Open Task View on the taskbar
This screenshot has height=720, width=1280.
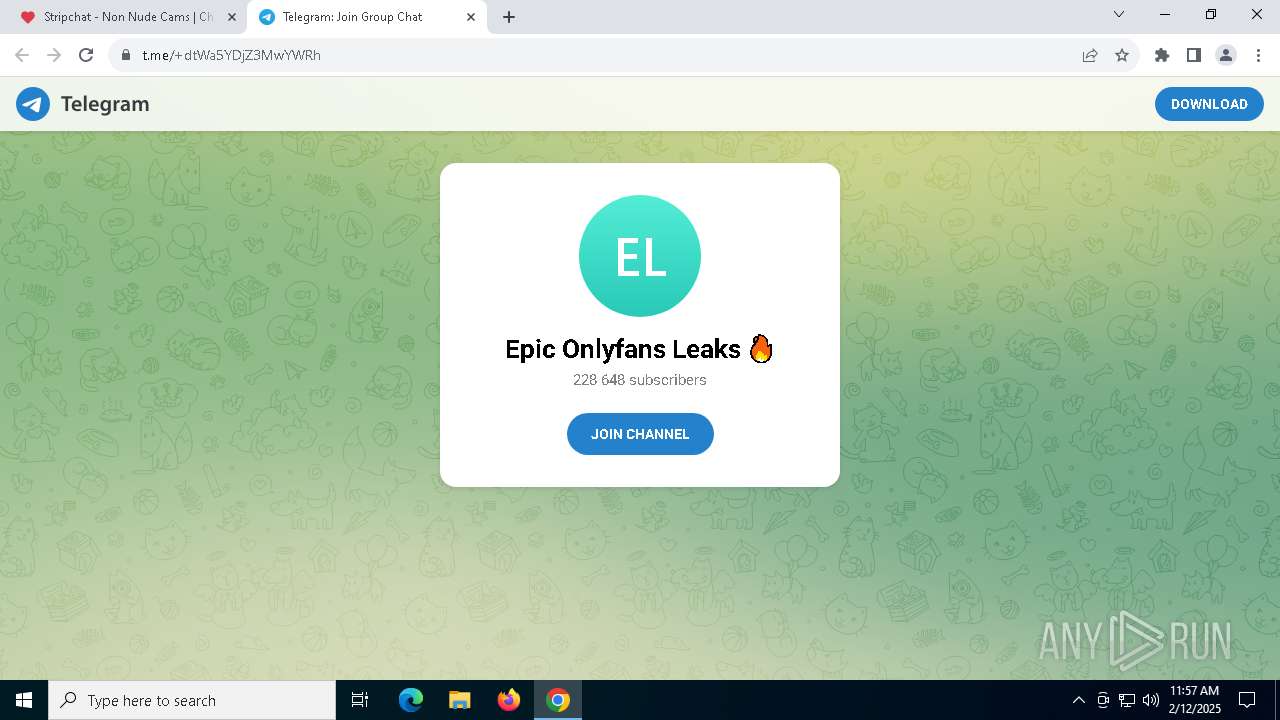click(360, 700)
